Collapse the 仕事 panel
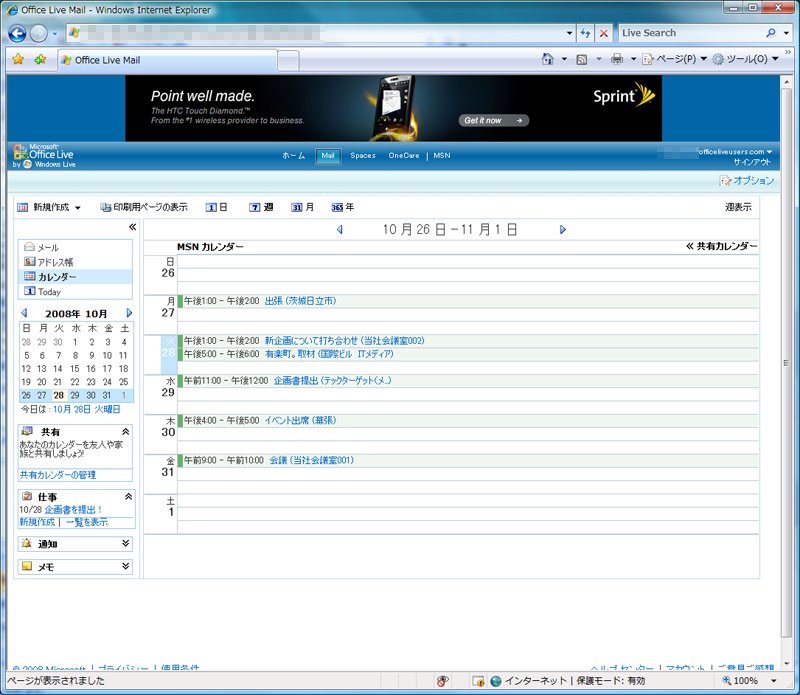 tap(129, 497)
